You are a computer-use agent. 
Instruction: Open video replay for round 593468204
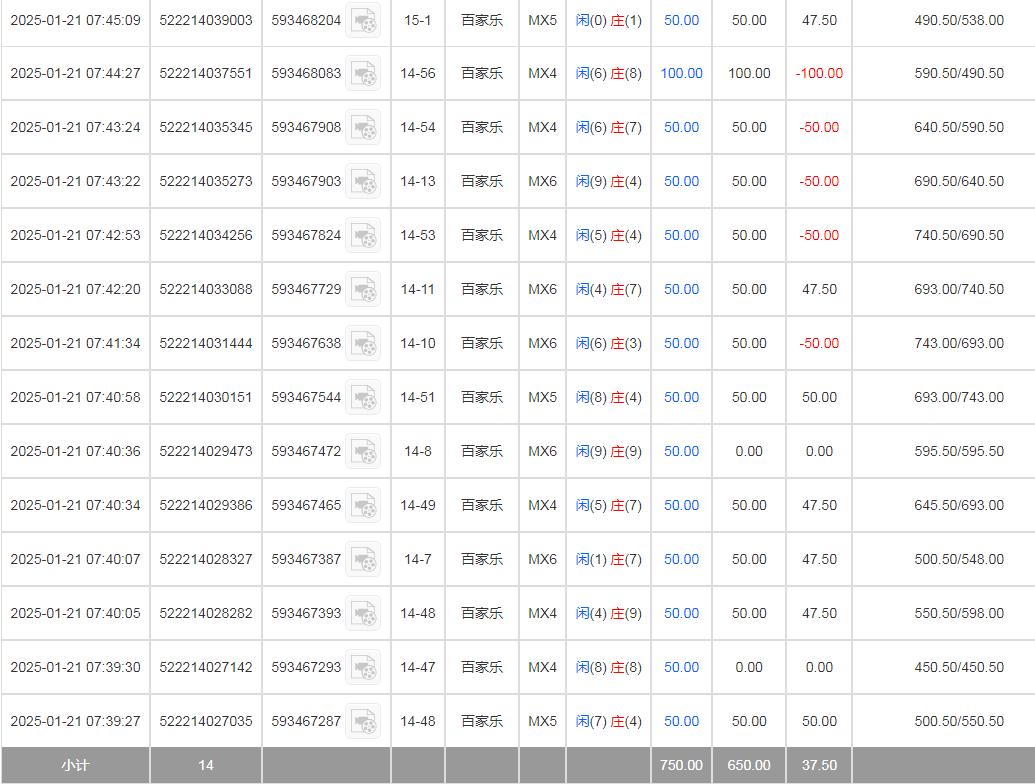click(364, 21)
